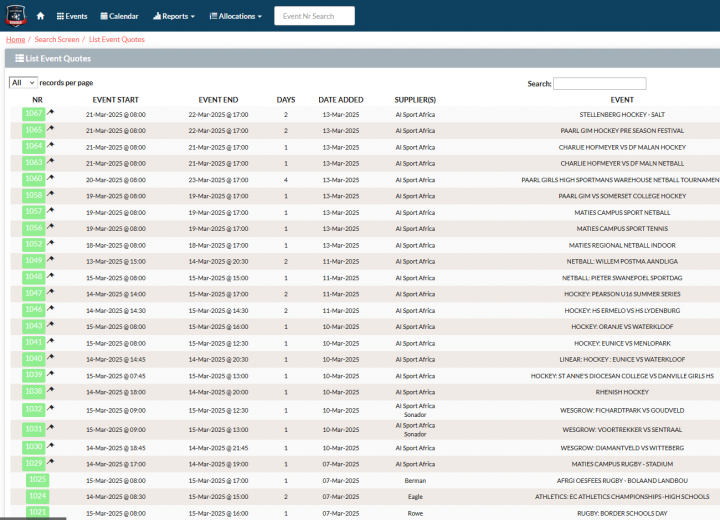Viewport: 720px width, 520px height.
Task: Open quote number 1060 badge
Action: coord(34,179)
